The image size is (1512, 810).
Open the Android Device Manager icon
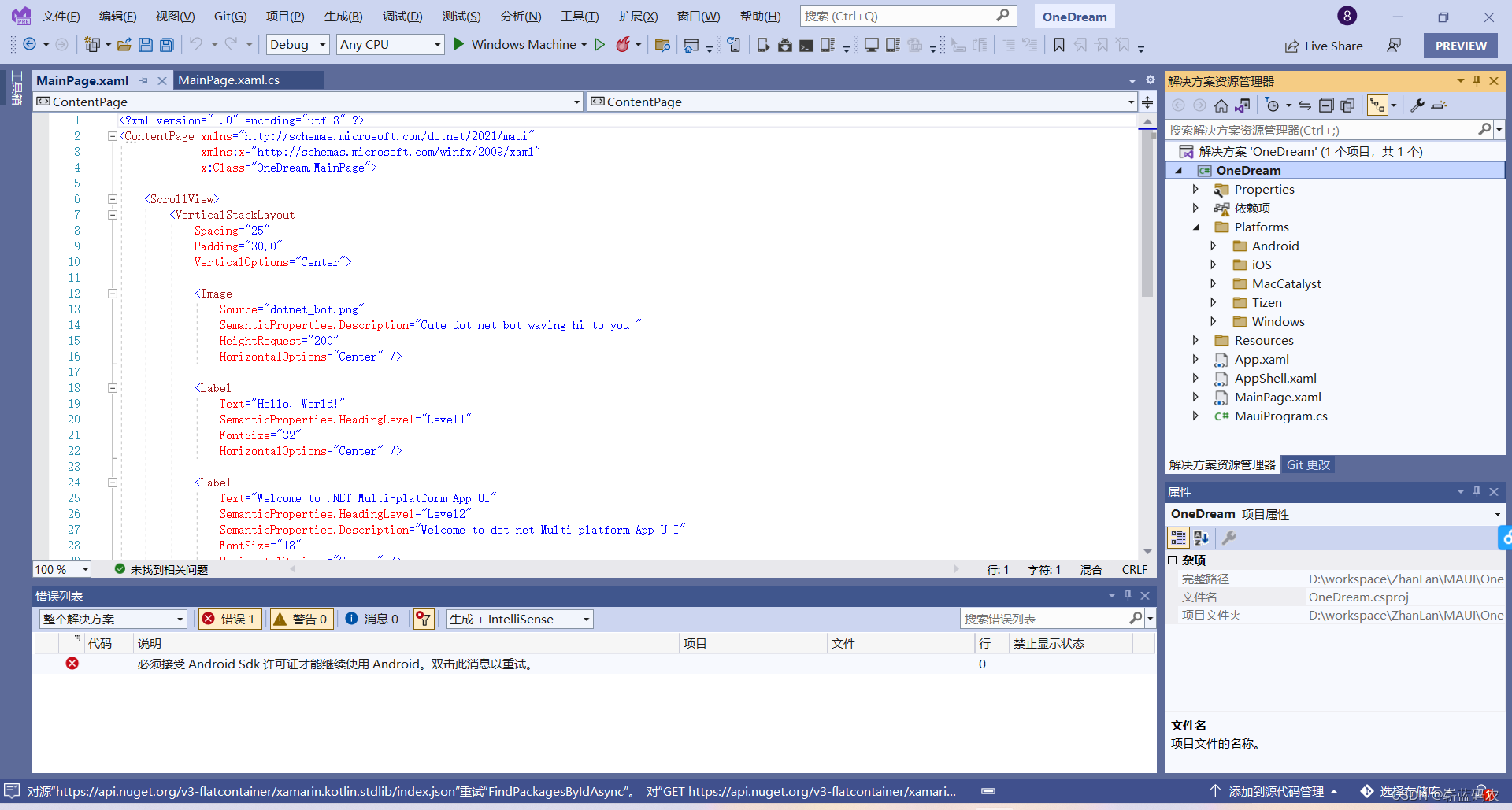[x=763, y=46]
